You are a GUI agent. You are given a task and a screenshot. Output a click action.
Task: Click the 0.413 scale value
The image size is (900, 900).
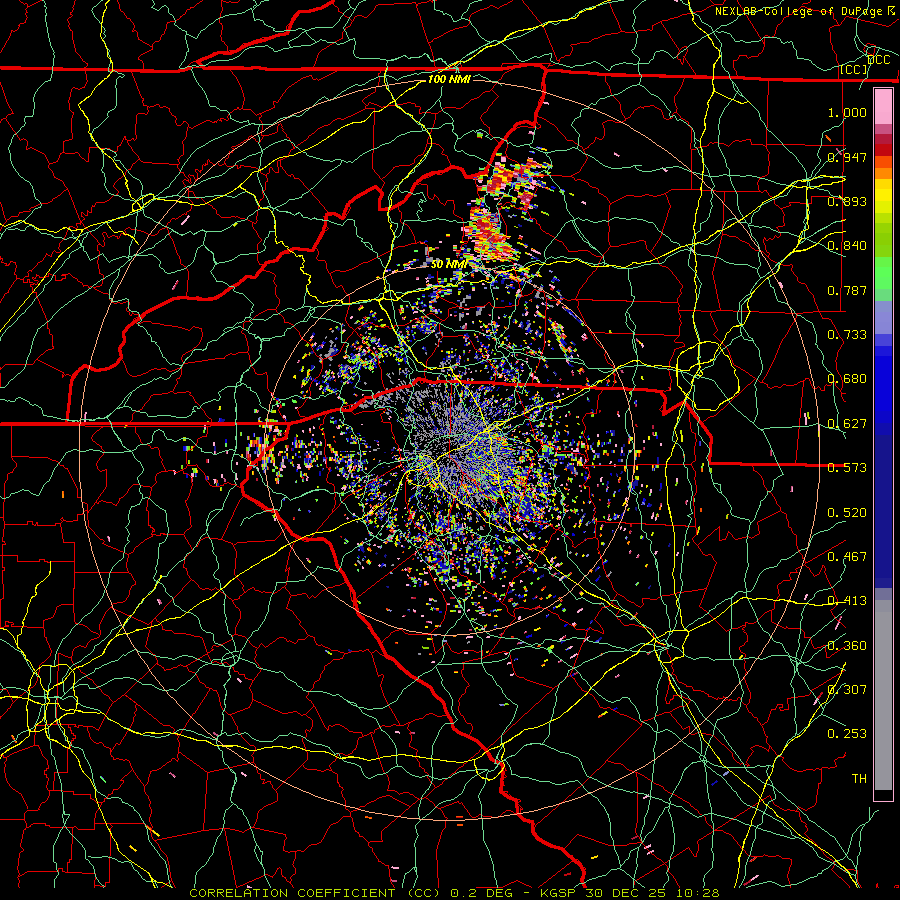point(847,601)
